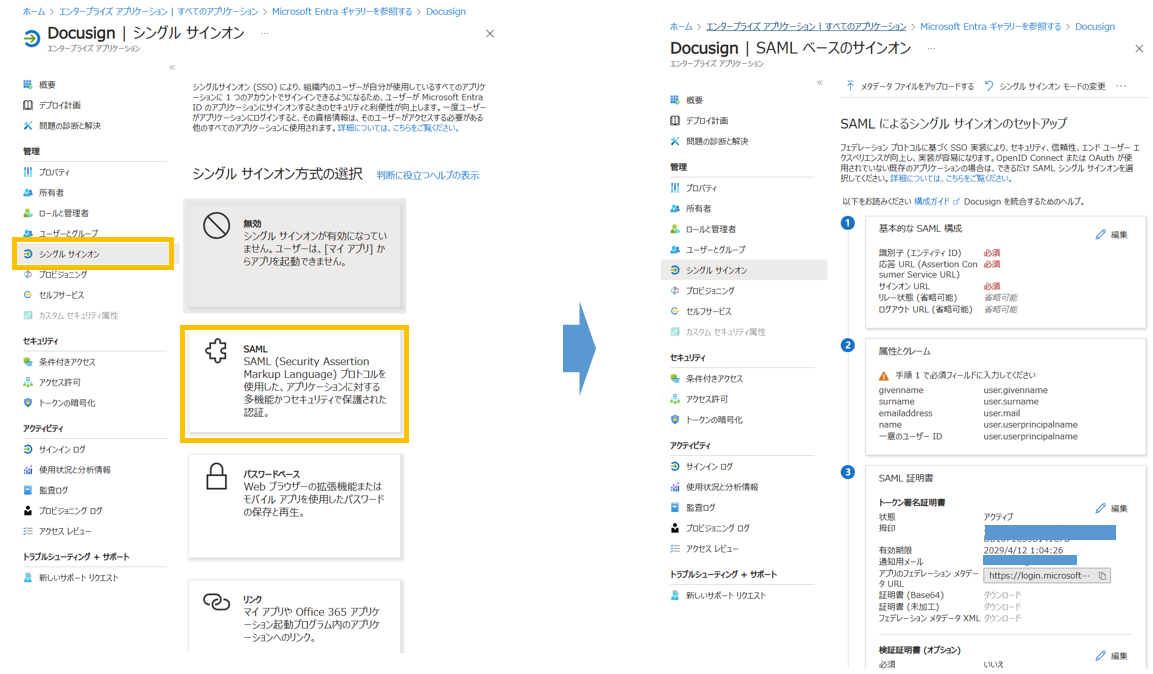Click メタデータ ファイルをアップロードする in toolbar

tap(910, 86)
